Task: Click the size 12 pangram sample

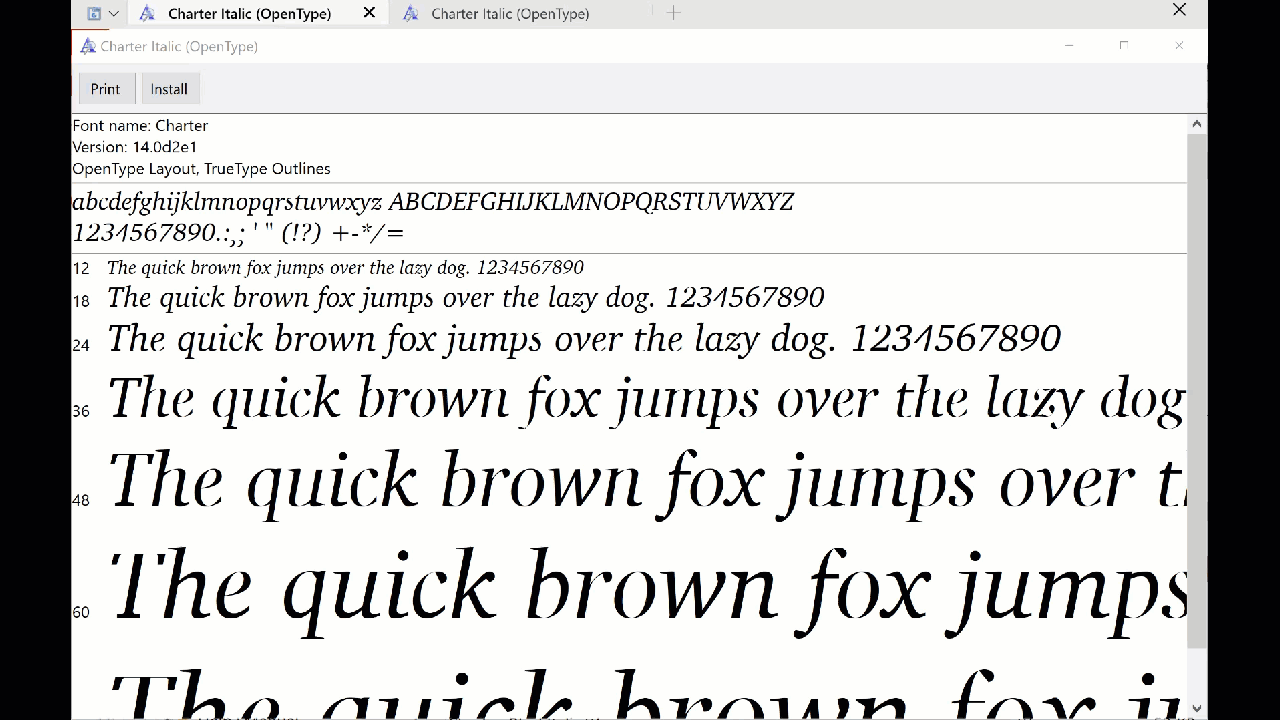Action: [345, 268]
